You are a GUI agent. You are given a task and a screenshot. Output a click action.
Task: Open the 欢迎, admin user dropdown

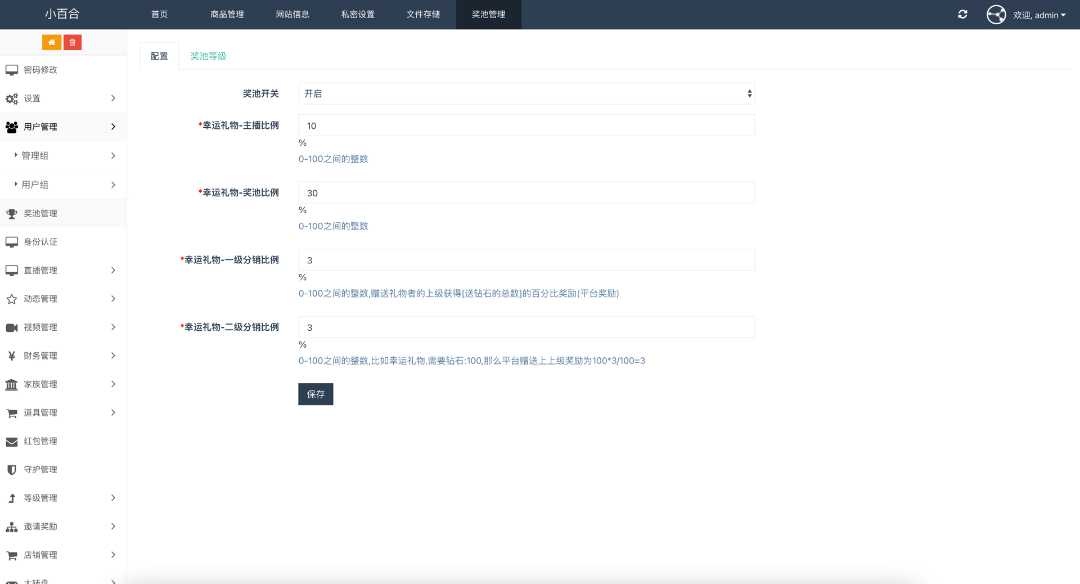point(1039,14)
